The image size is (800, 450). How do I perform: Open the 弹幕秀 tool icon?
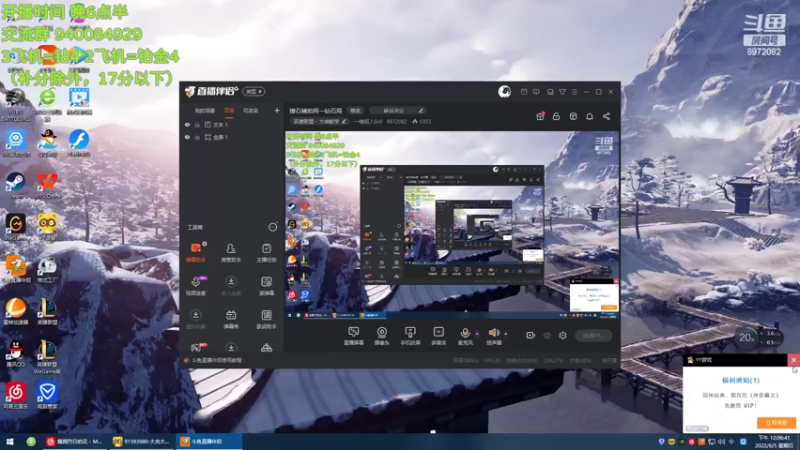[231, 319]
